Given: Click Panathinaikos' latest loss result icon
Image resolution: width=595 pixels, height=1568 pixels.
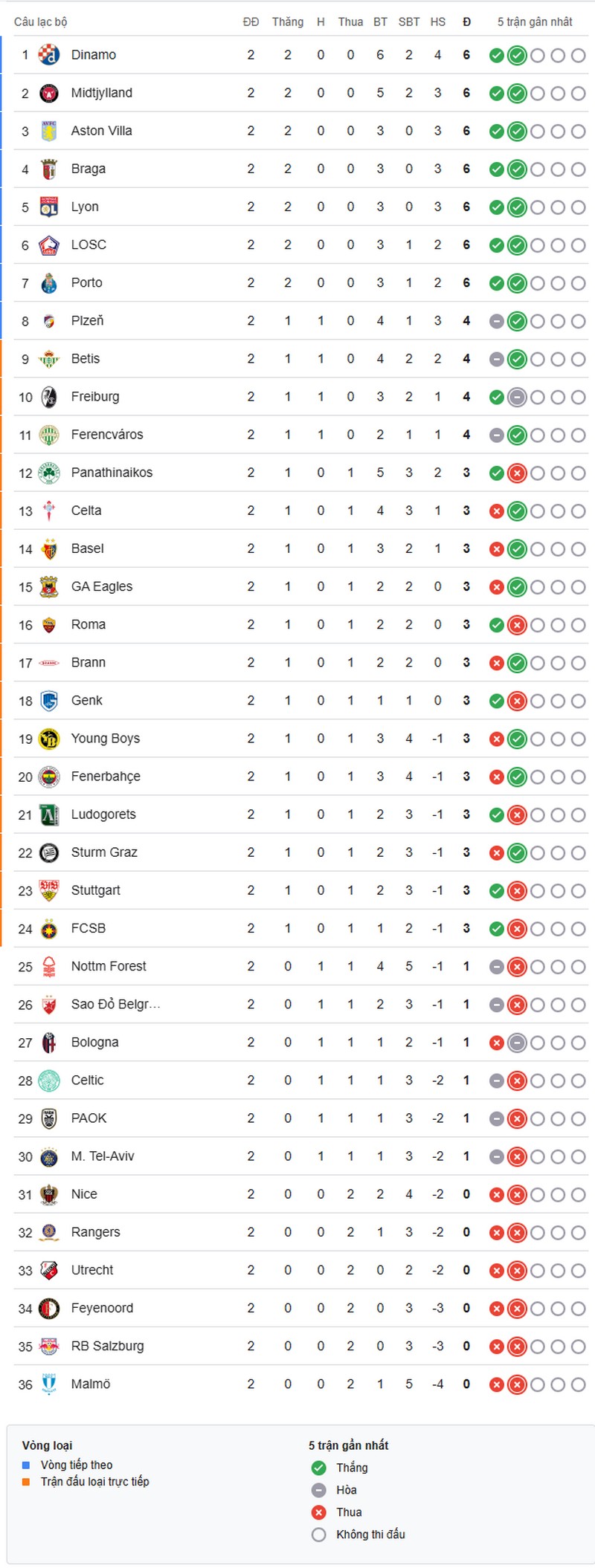Looking at the screenshot, I should (x=517, y=473).
